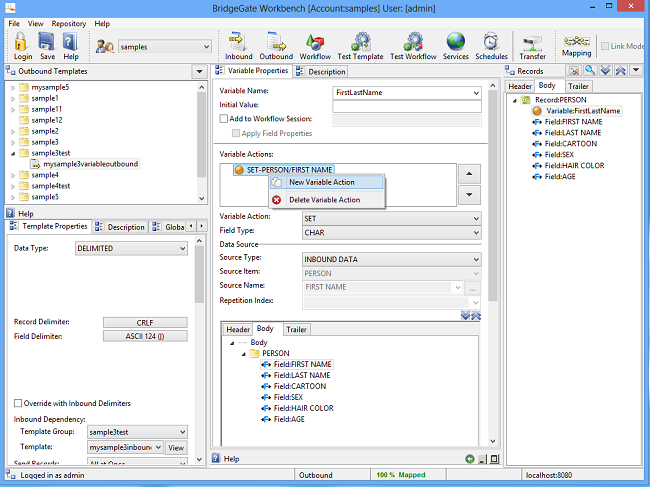Click the maximize icon of the bottom Help pane
This screenshot has width=650, height=487.
(495, 459)
